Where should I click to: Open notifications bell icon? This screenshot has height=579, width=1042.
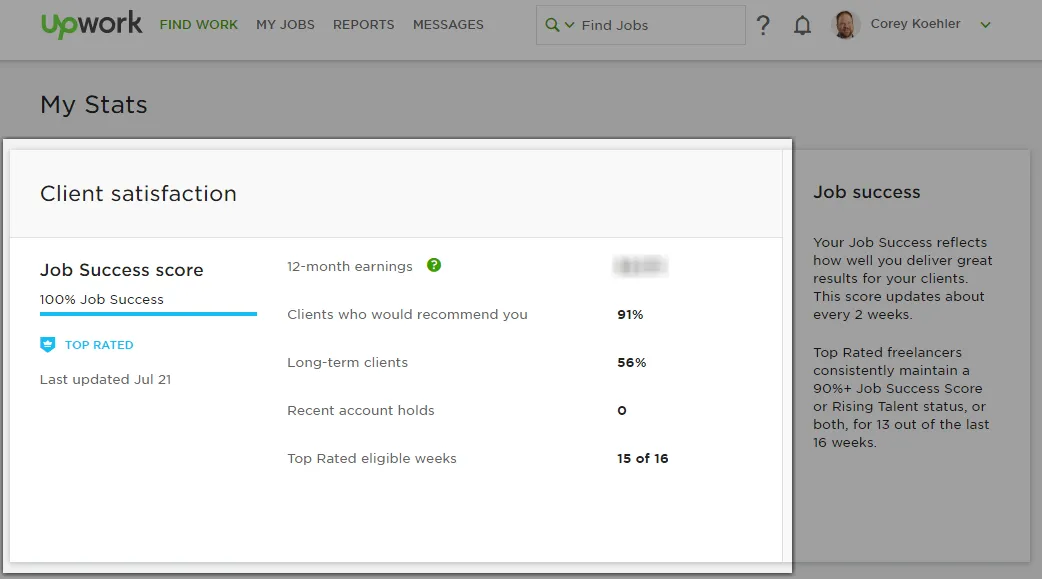tap(802, 25)
